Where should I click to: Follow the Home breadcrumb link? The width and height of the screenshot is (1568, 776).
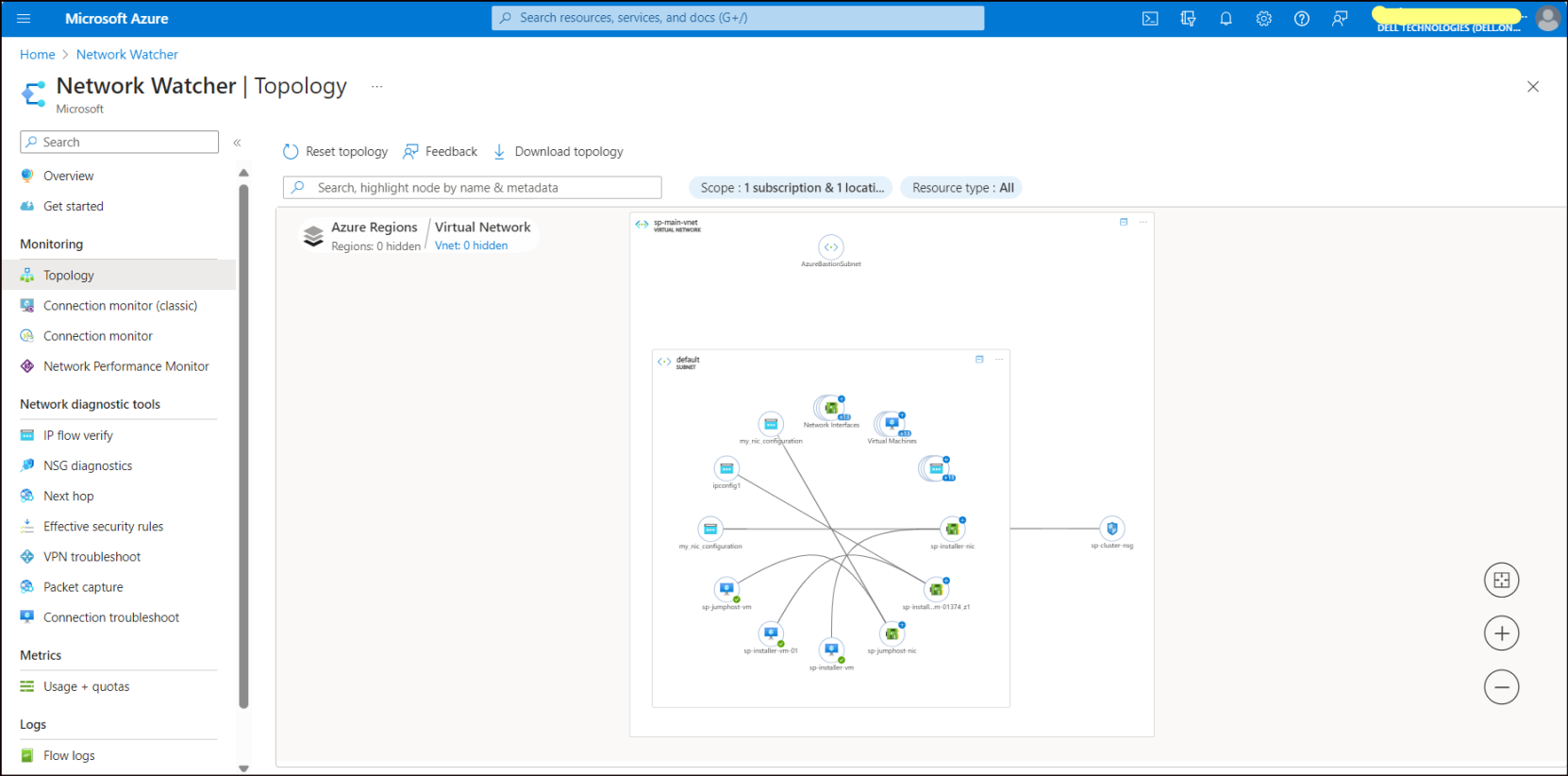pyautogui.click(x=38, y=54)
